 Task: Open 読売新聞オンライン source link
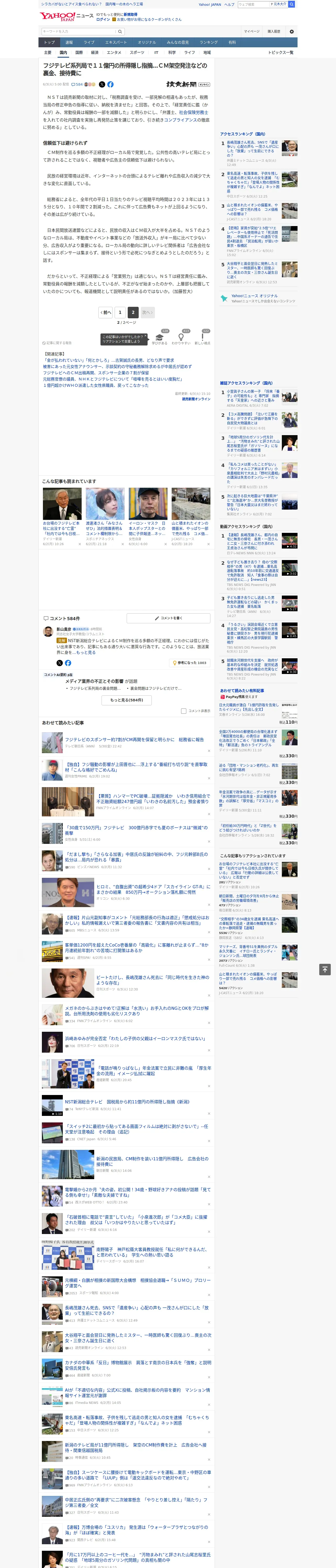pyautogui.click(x=196, y=399)
